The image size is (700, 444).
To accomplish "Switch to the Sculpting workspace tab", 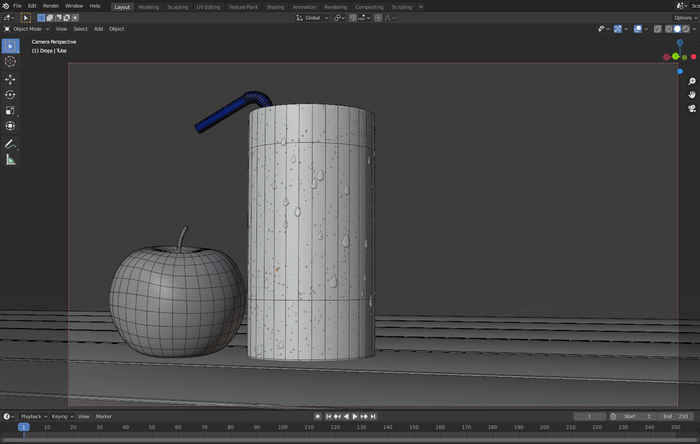I will coord(177,6).
